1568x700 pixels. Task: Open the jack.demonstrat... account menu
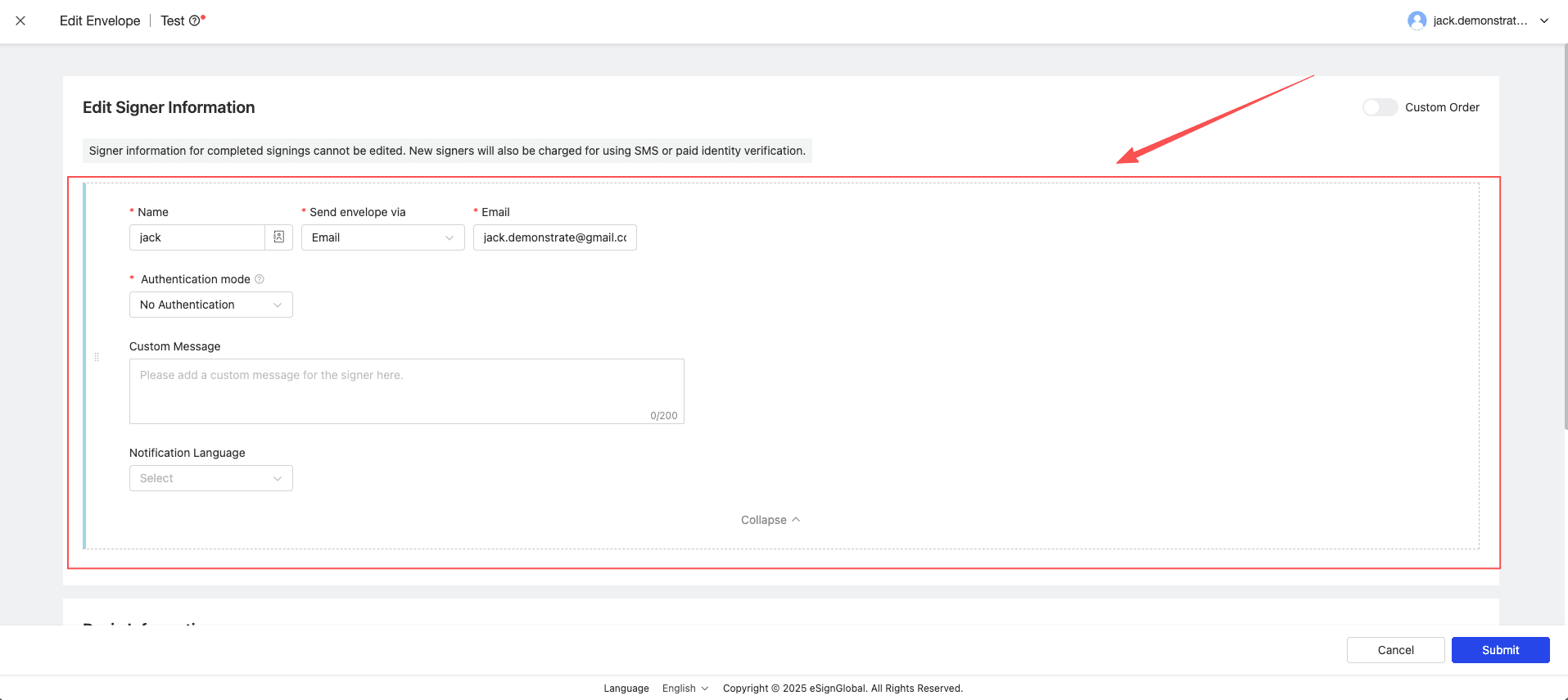pos(1480,20)
